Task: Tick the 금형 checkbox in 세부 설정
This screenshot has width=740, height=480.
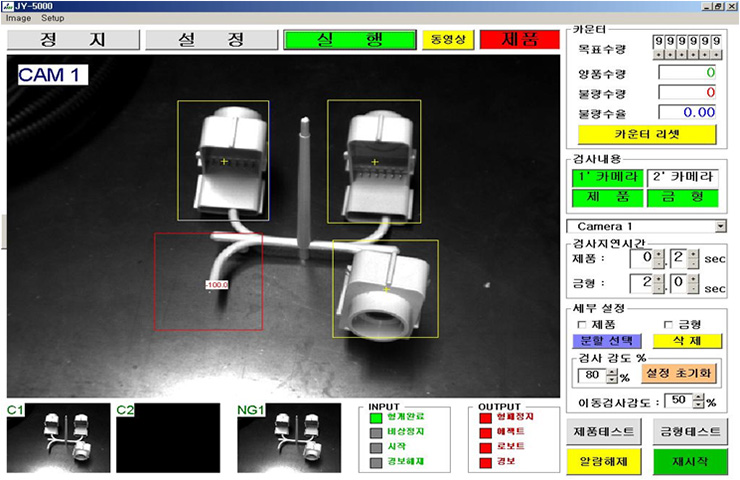Action: tap(669, 324)
